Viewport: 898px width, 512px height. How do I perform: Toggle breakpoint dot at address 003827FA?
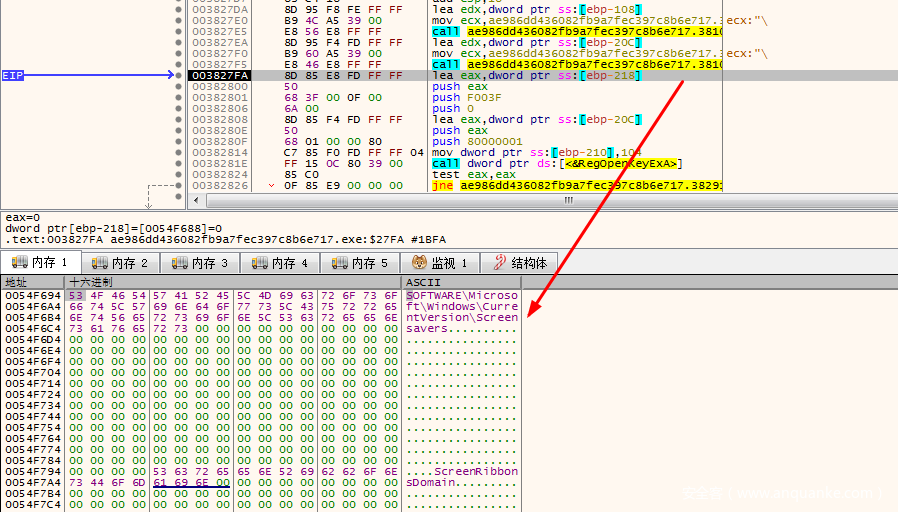coord(178,75)
